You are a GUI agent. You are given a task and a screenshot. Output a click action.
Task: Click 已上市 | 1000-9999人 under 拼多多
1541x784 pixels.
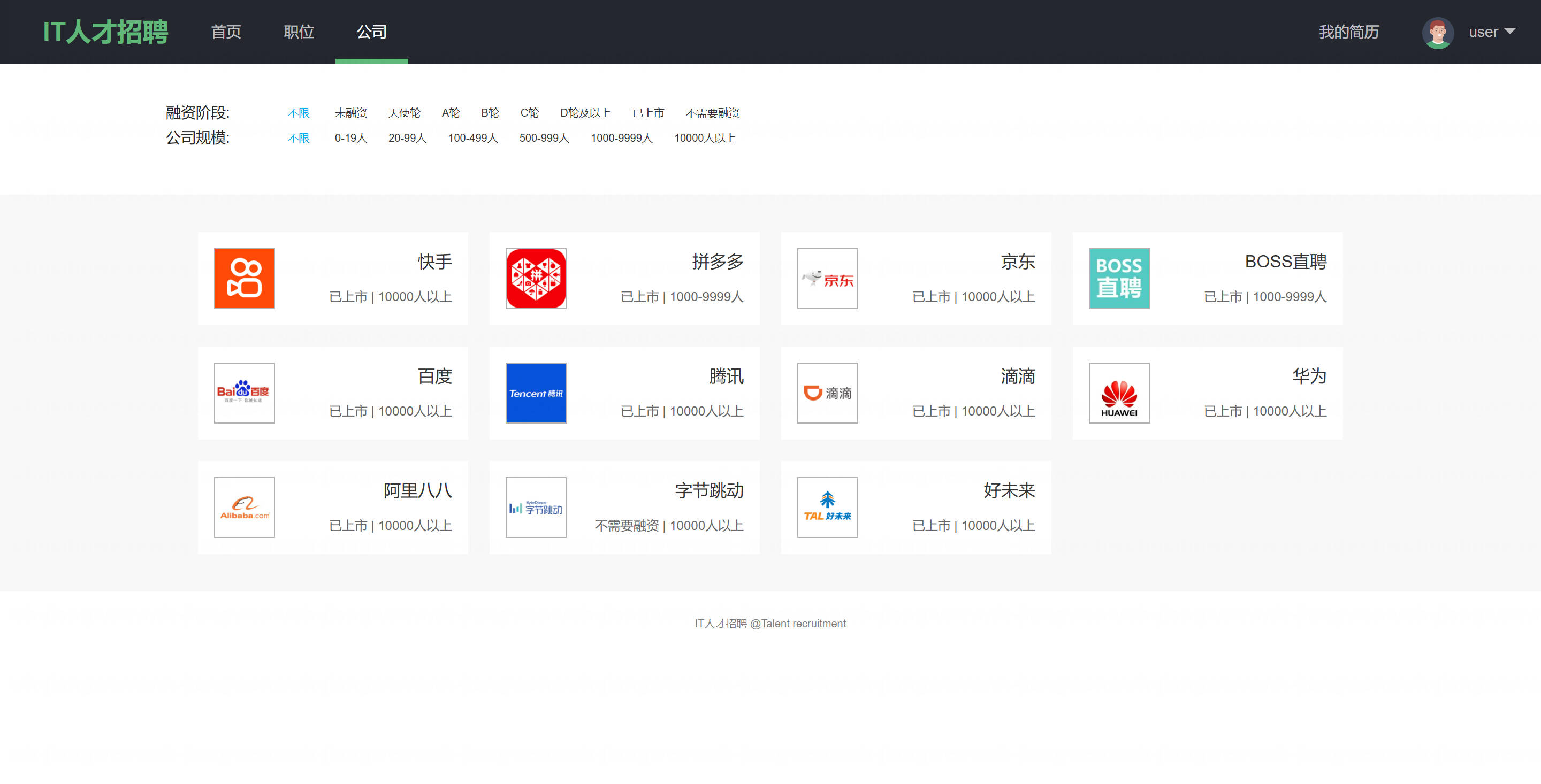[x=683, y=297]
